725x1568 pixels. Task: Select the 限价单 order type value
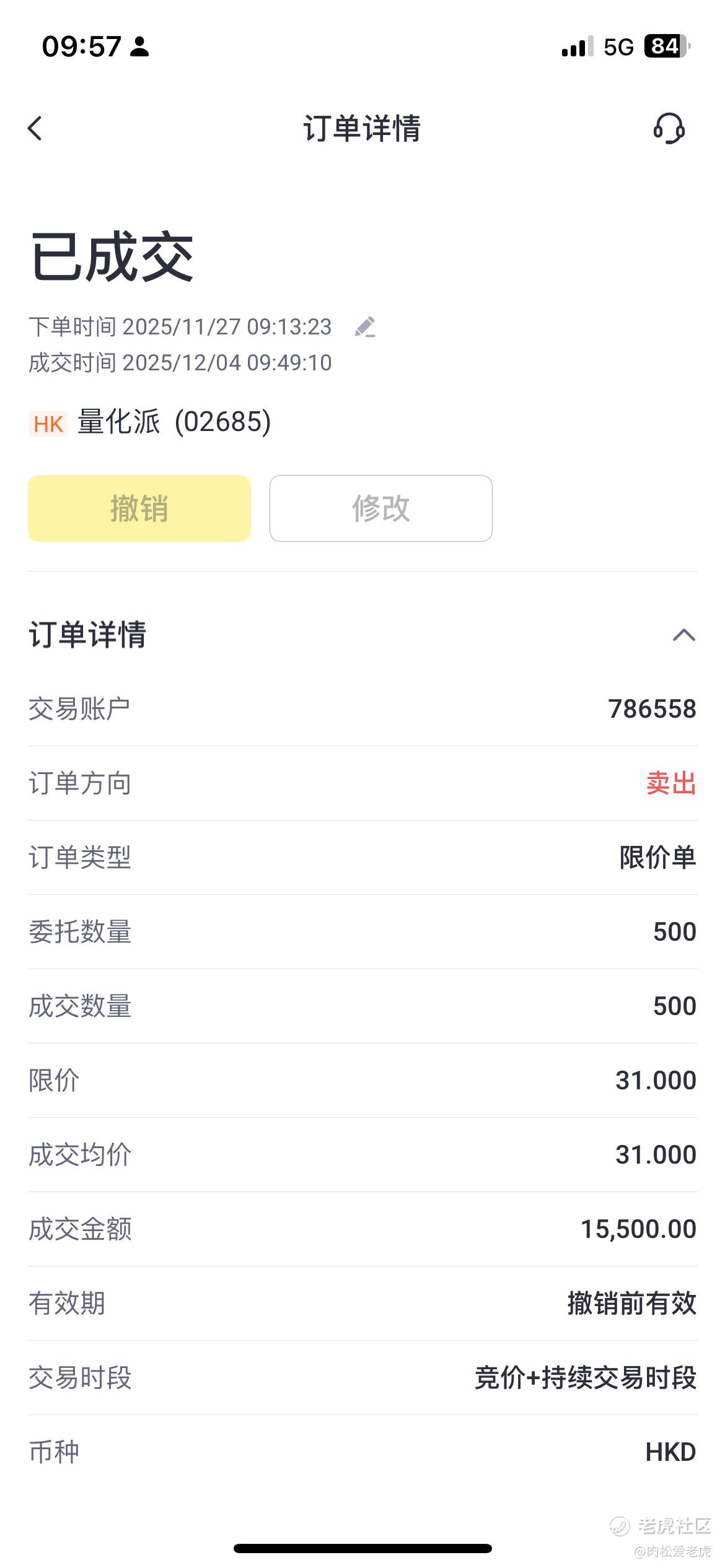[657, 858]
